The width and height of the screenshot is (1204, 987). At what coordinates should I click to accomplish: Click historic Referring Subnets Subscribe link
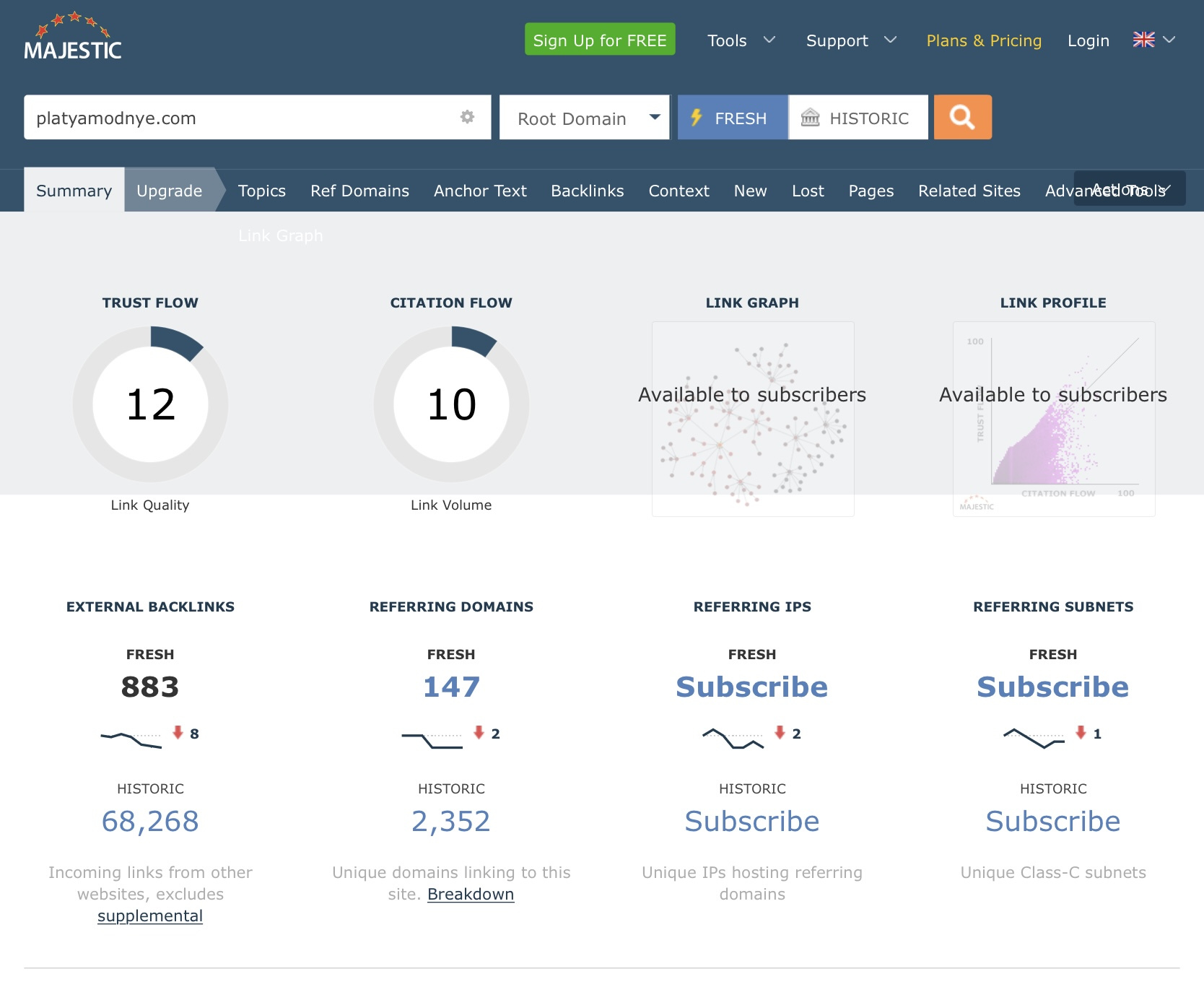(1053, 821)
